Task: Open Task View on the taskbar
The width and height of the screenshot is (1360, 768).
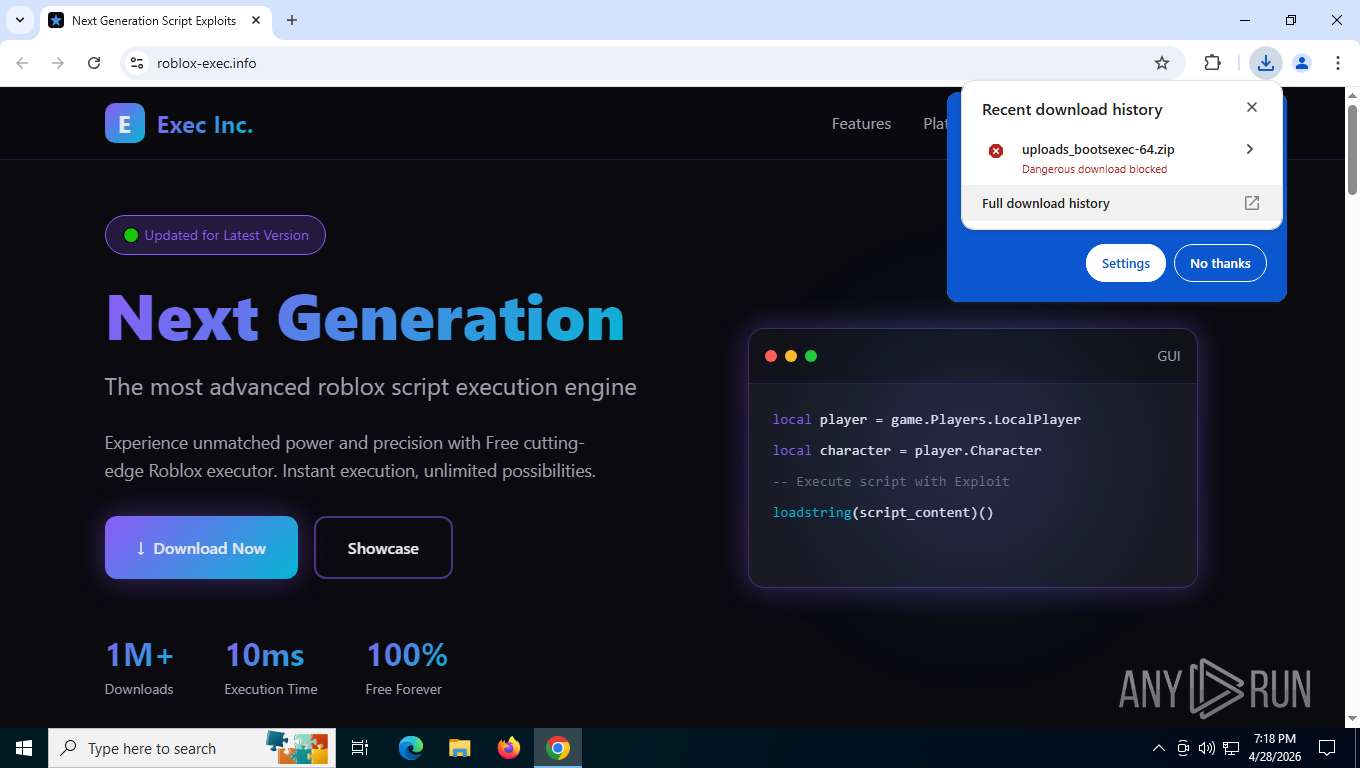Action: pyautogui.click(x=360, y=748)
